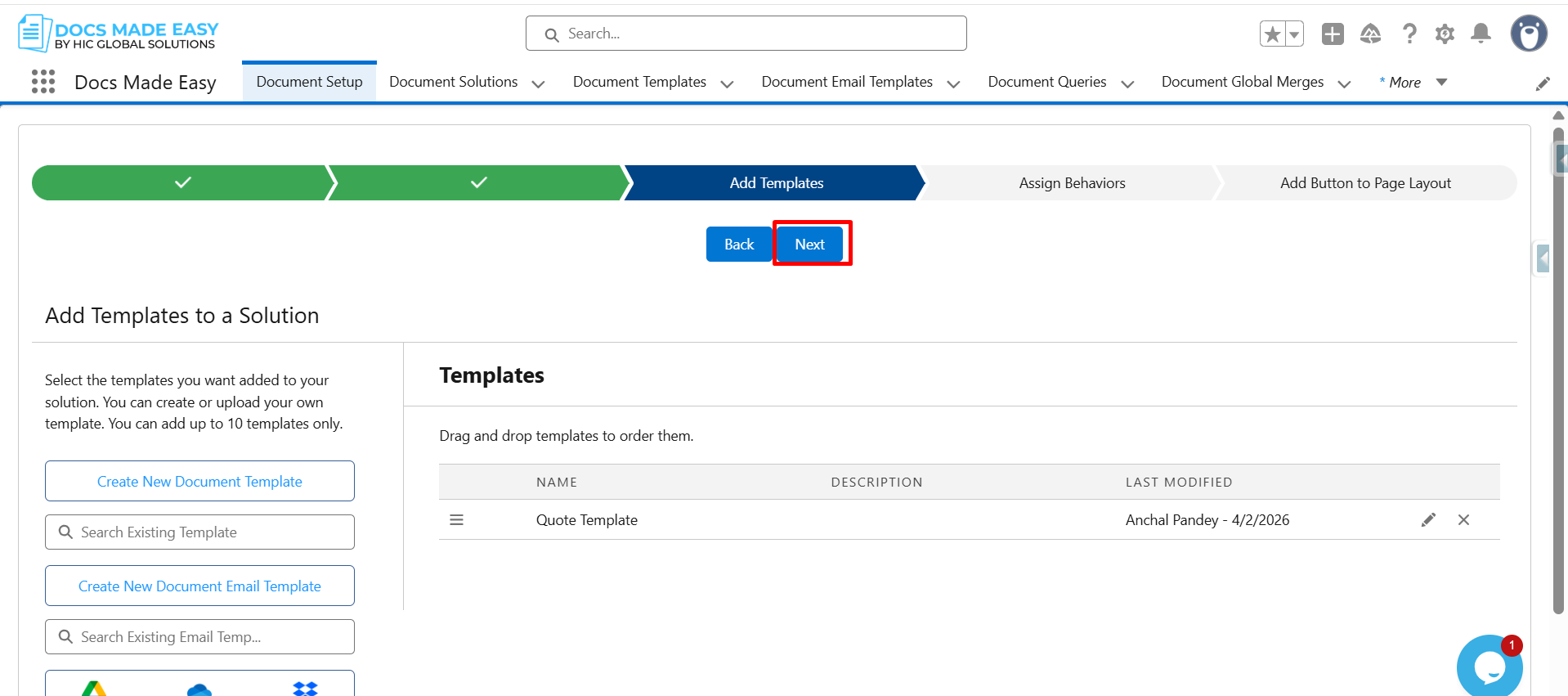Edit the Quote Template row pencil
This screenshot has height=696, width=1568.
coord(1428,520)
